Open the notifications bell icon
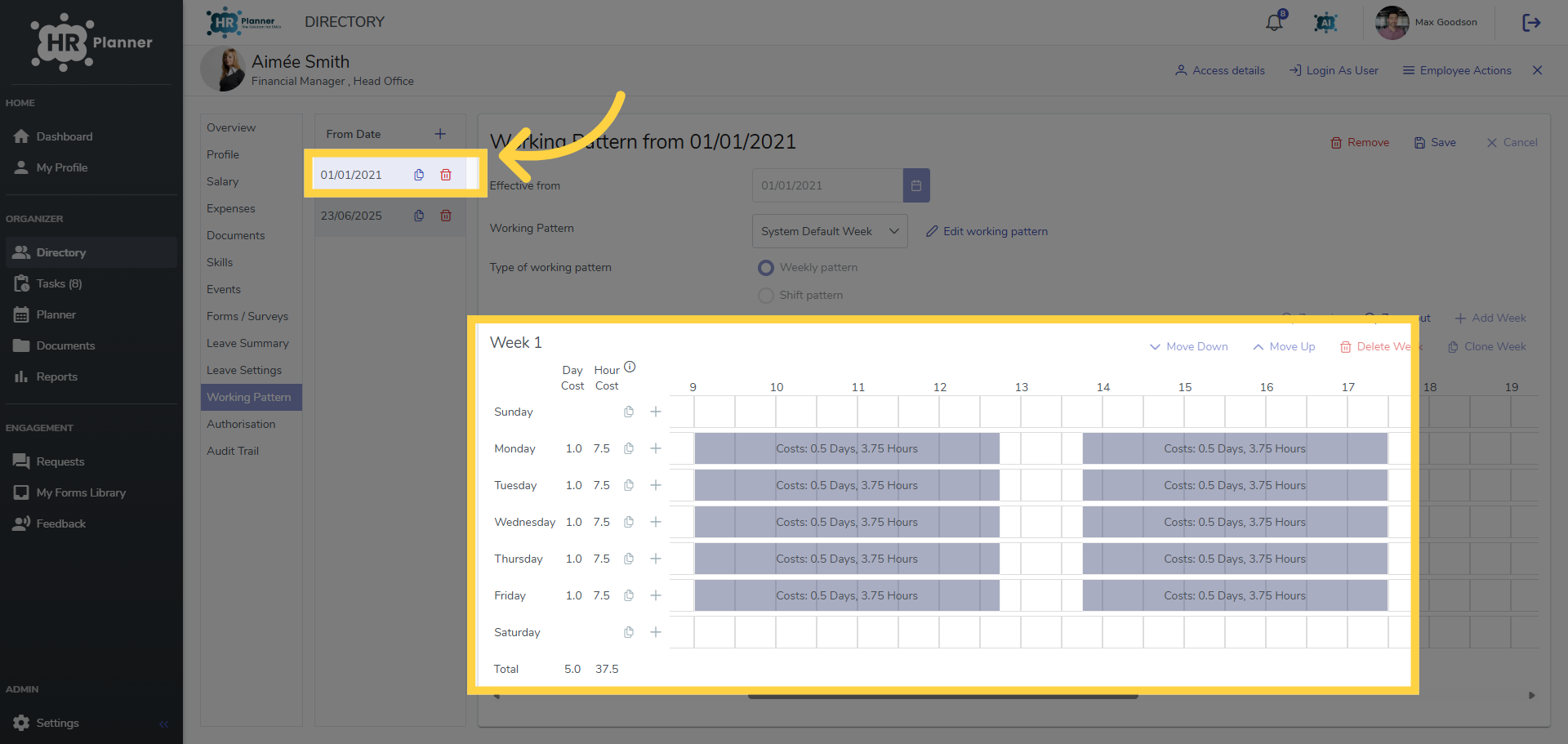The height and width of the screenshot is (744, 1568). 1274,23
